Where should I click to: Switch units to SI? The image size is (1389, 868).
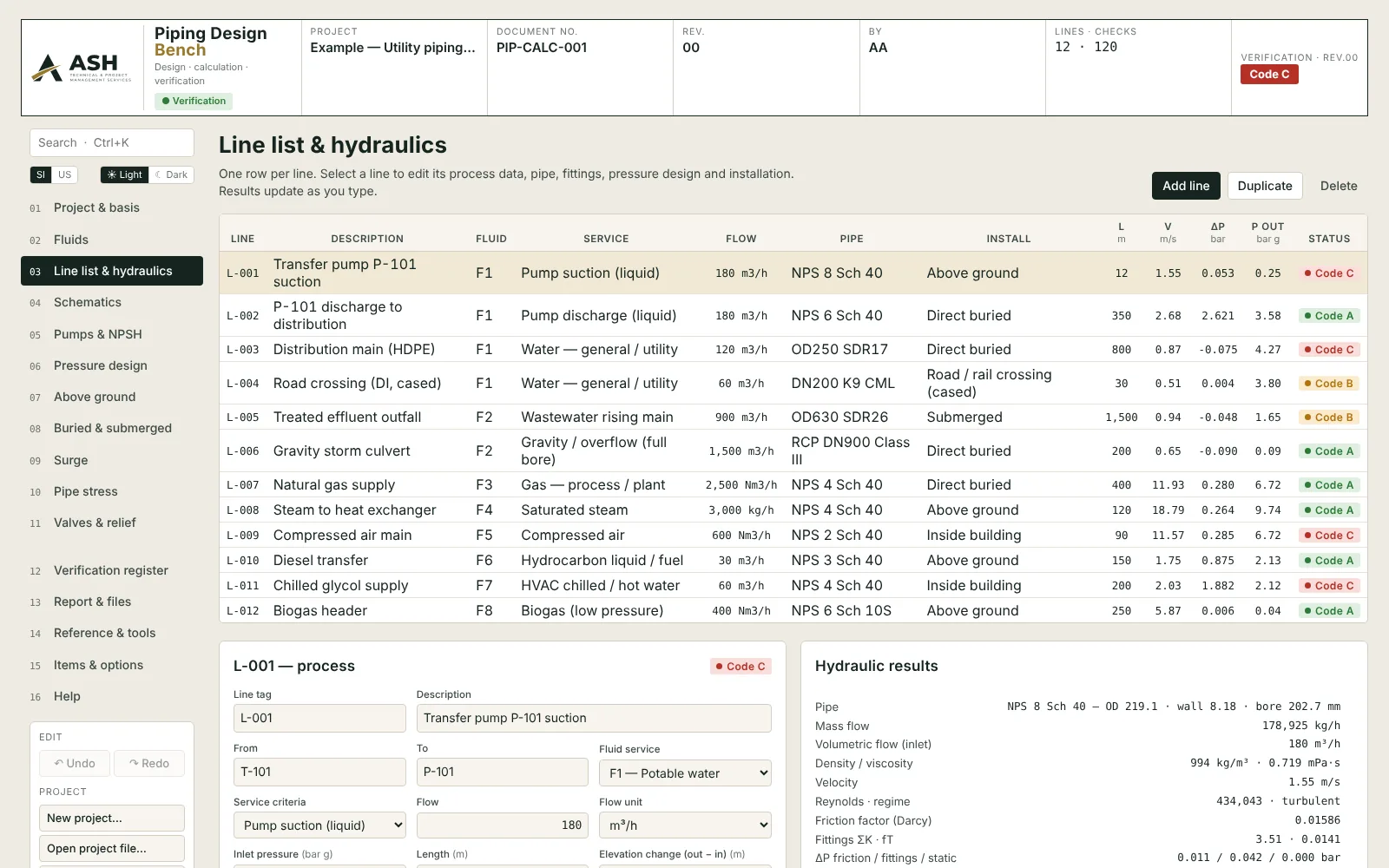point(41,174)
